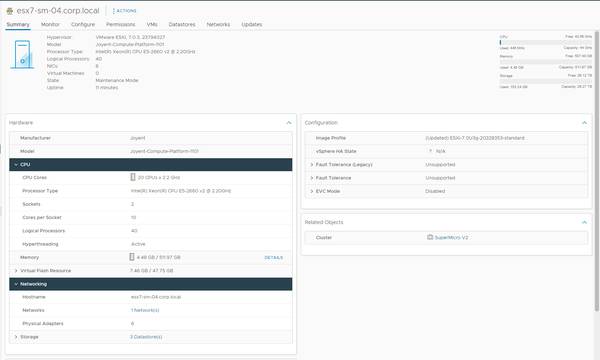This screenshot has width=600, height=360.
Task: Click the large host server thumbnail
Action: pyautogui.click(x=22, y=54)
